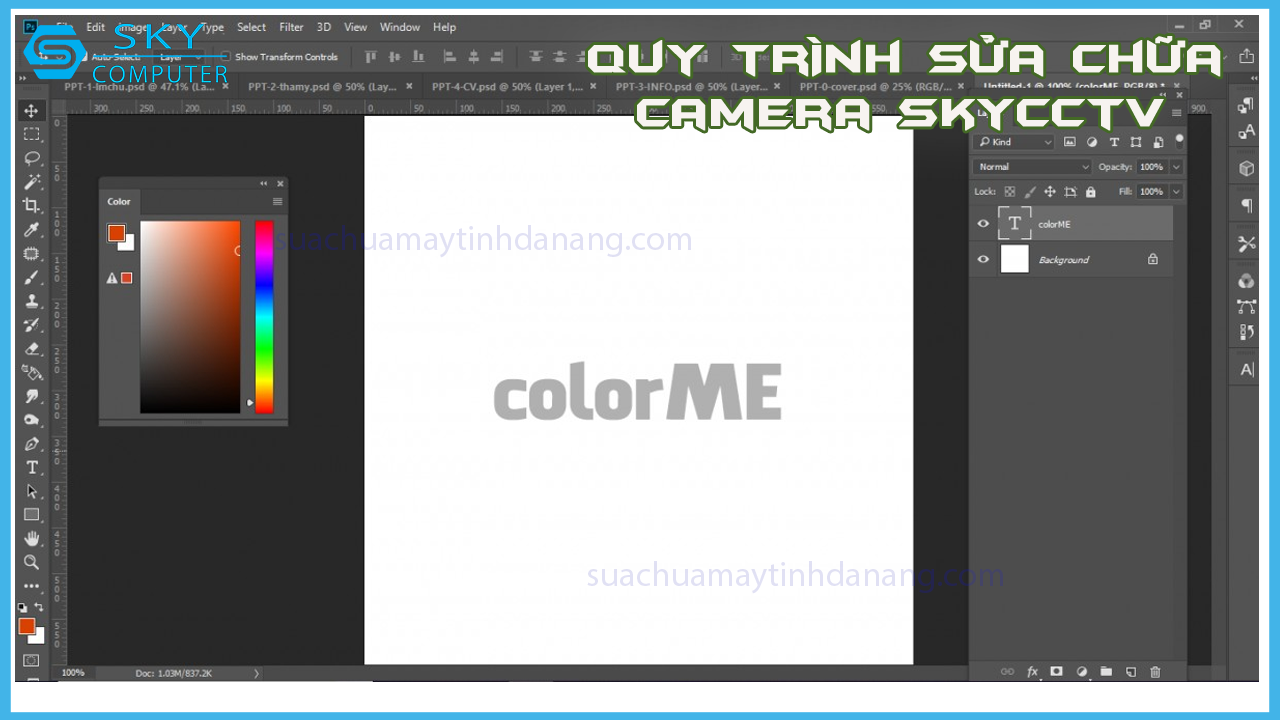Screen dimensions: 1280x720
Task: Expand the layer Opacity dropdown arrow
Action: [1176, 167]
